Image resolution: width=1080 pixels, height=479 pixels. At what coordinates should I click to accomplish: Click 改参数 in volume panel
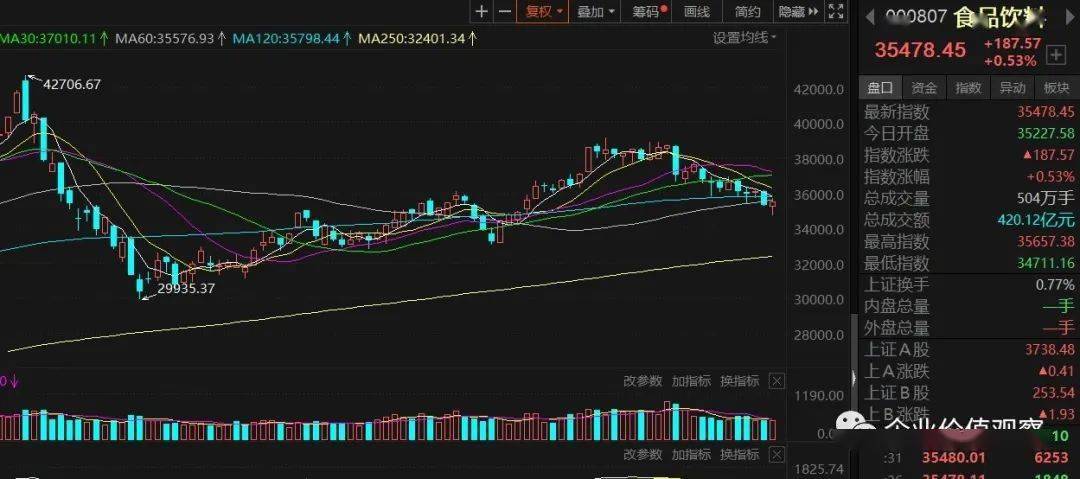tap(643, 381)
